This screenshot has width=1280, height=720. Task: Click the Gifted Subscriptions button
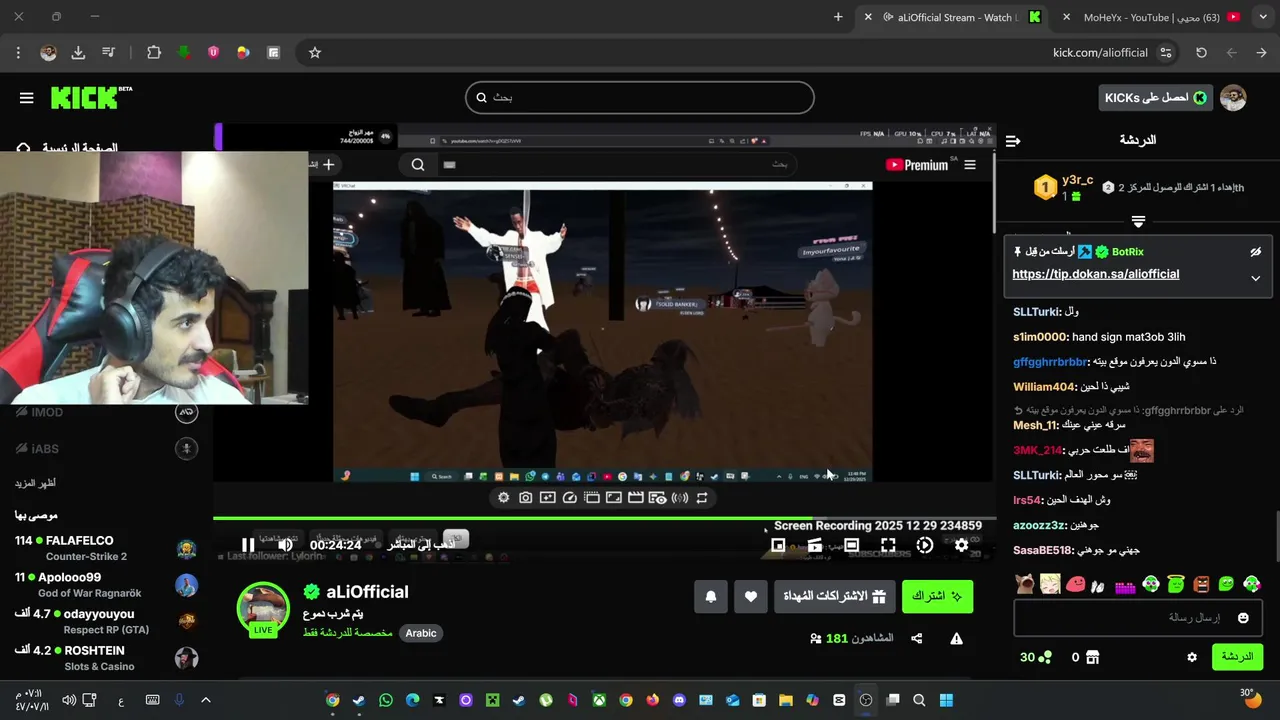[x=834, y=596]
